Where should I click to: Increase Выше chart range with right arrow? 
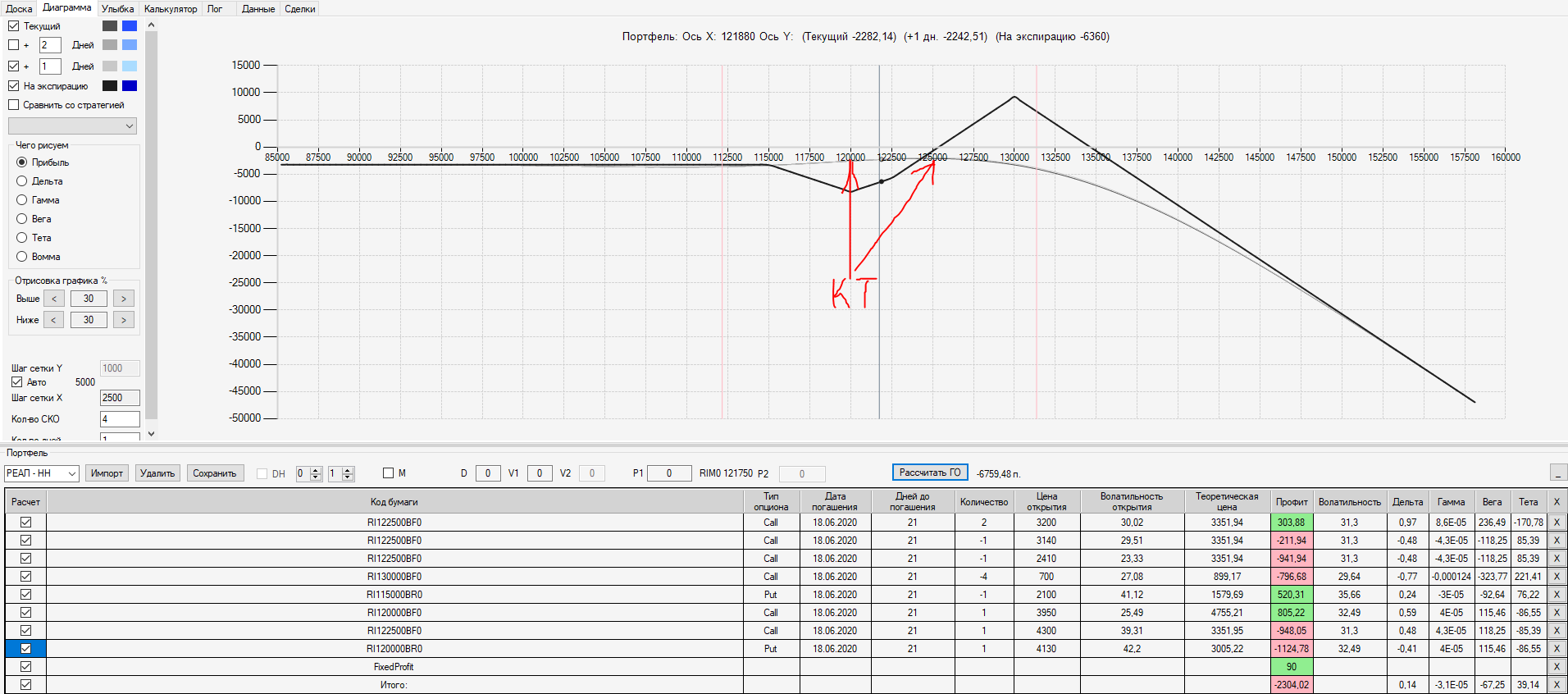(x=124, y=299)
